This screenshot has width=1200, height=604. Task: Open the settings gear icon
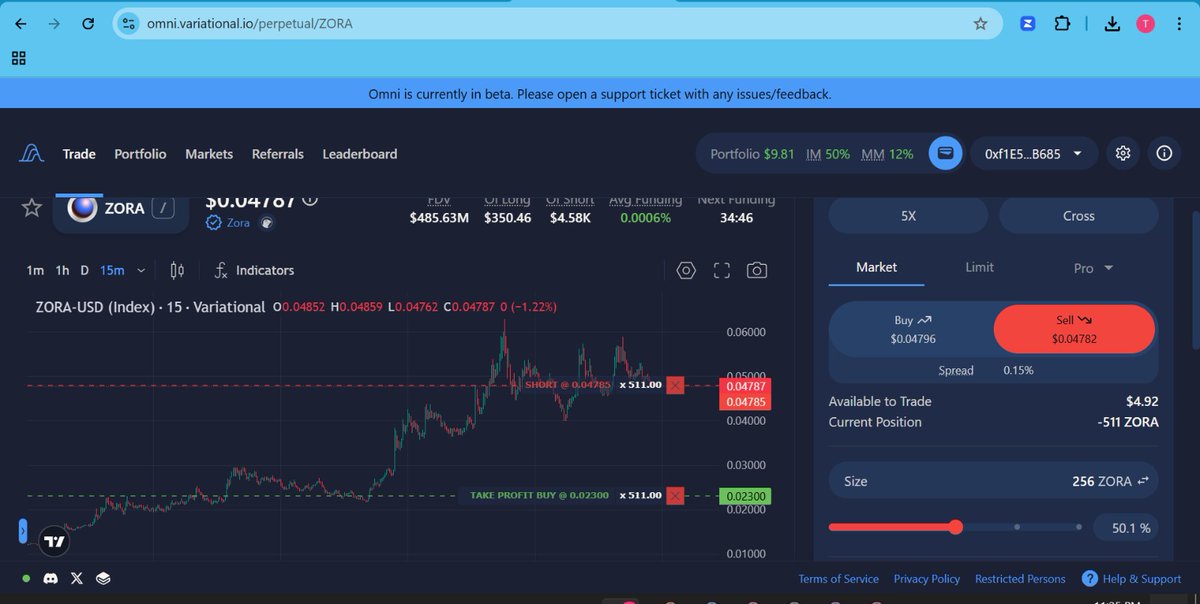[1123, 154]
